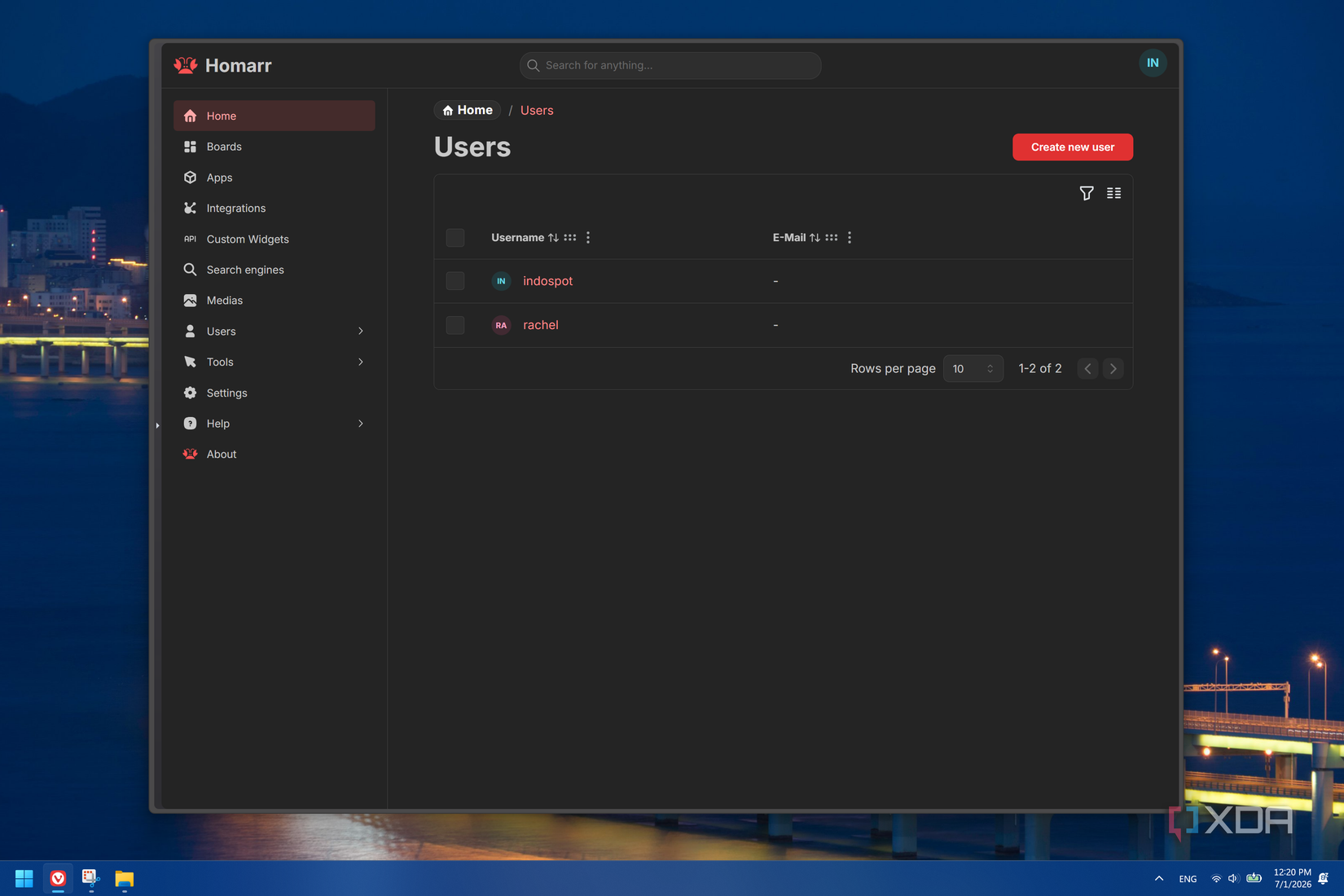Viewport: 1344px width, 896px height.
Task: Open the taskbar clock showing 12:20 PM
Action: pyautogui.click(x=1293, y=878)
